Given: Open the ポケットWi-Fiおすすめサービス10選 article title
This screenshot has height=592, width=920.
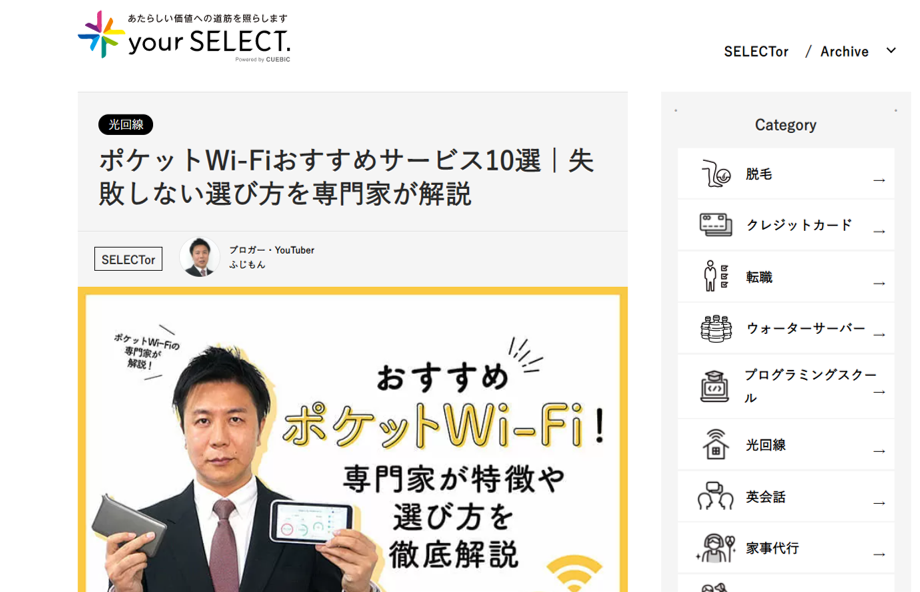Looking at the screenshot, I should (x=346, y=177).
